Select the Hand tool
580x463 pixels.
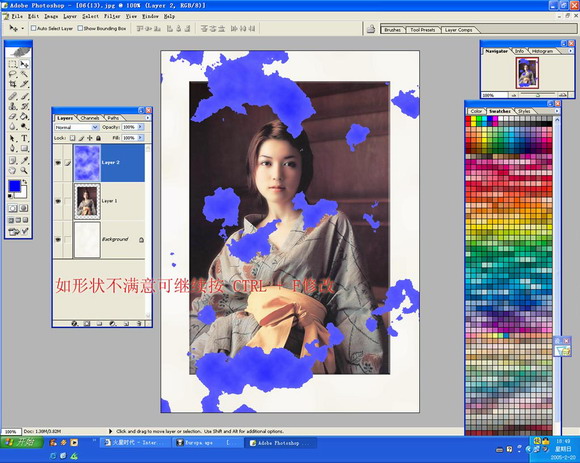click(x=13, y=170)
